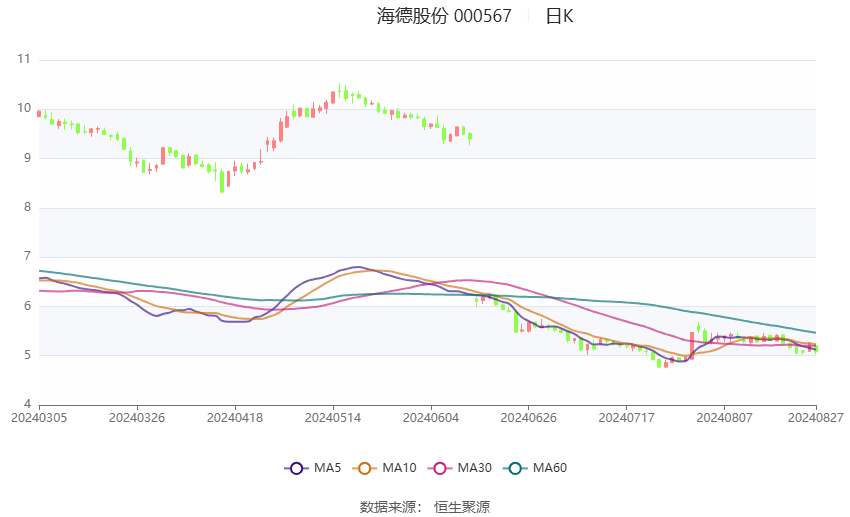Click the 20240305 date axis label
The height and width of the screenshot is (517, 850).
[39, 418]
